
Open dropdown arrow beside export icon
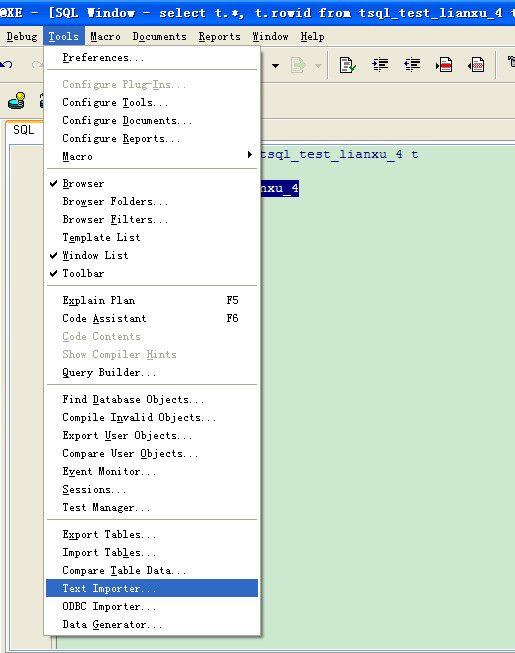(x=318, y=65)
